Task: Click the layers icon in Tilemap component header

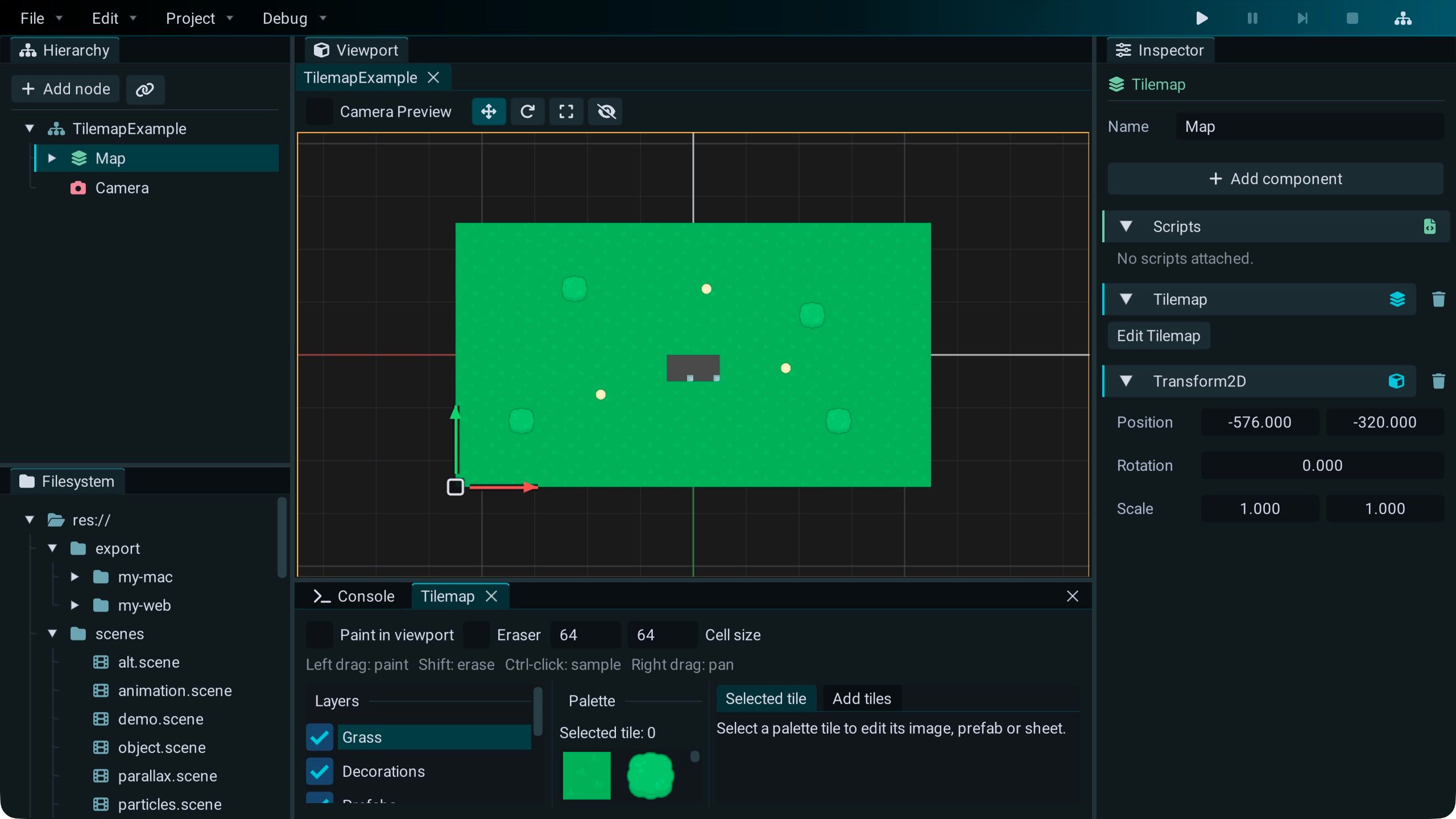Action: tap(1397, 299)
